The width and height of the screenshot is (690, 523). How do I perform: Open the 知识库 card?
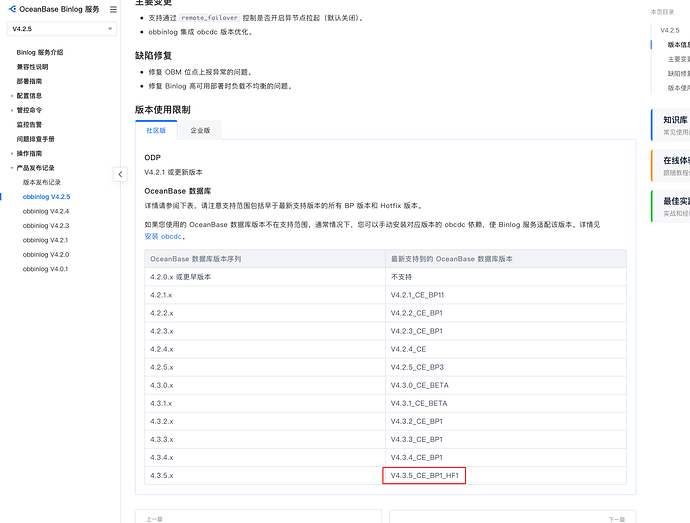671,125
